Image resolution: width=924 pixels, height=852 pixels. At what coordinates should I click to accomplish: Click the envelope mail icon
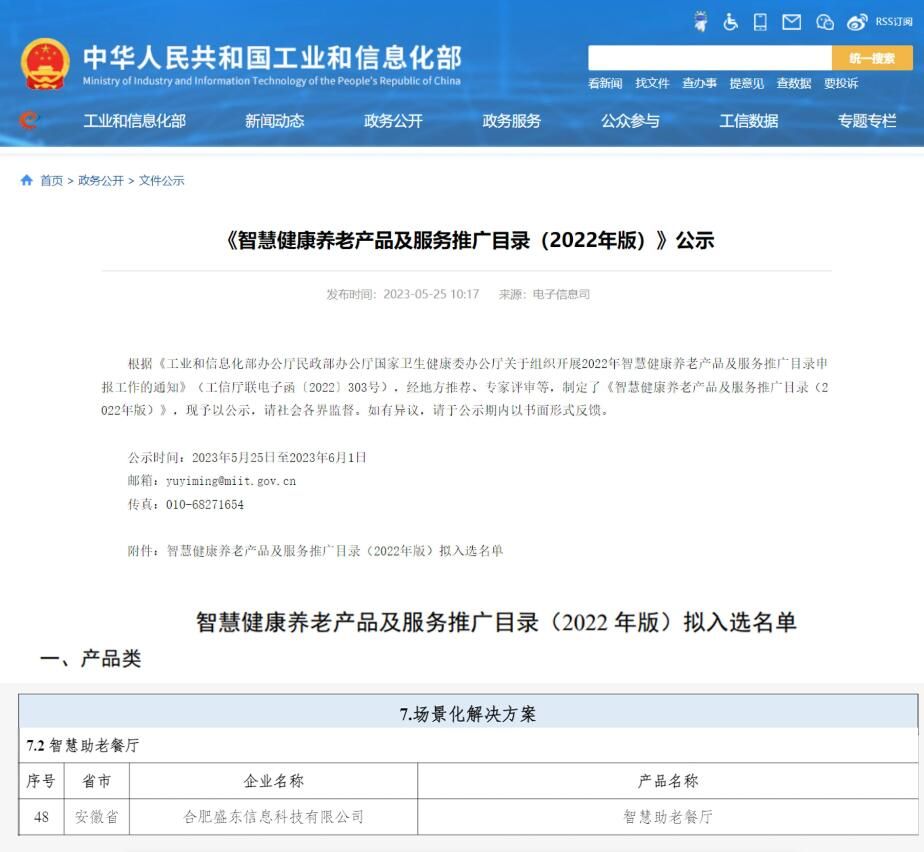[x=791, y=22]
